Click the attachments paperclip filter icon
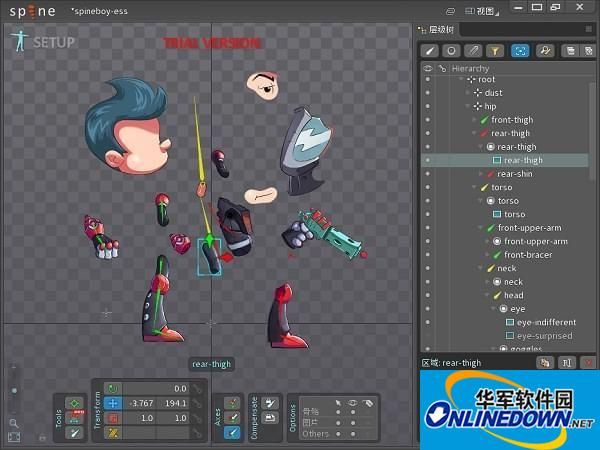Image resolution: width=600 pixels, height=450 pixels. [x=473, y=51]
